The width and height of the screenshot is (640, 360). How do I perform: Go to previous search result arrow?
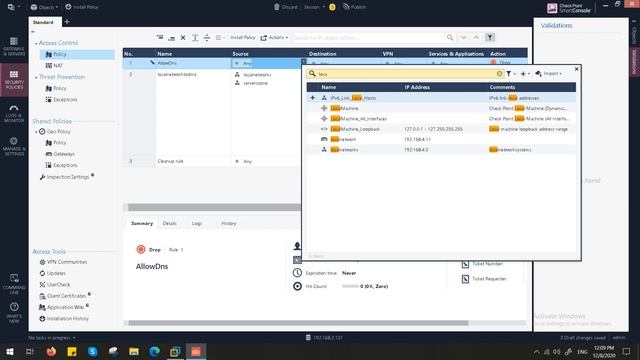(x=476, y=38)
